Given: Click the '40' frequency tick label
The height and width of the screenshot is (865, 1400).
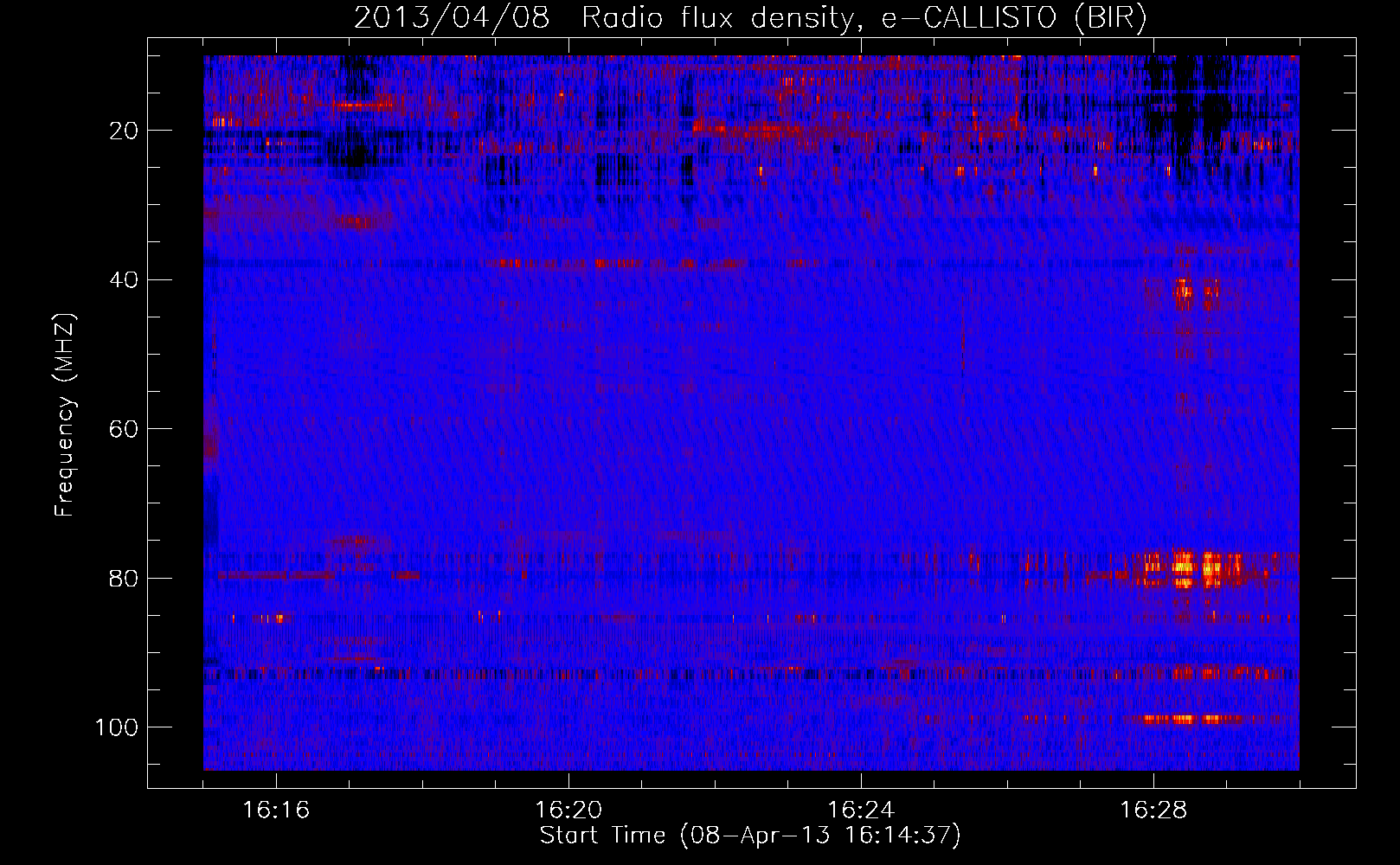Looking at the screenshot, I should point(125,280).
